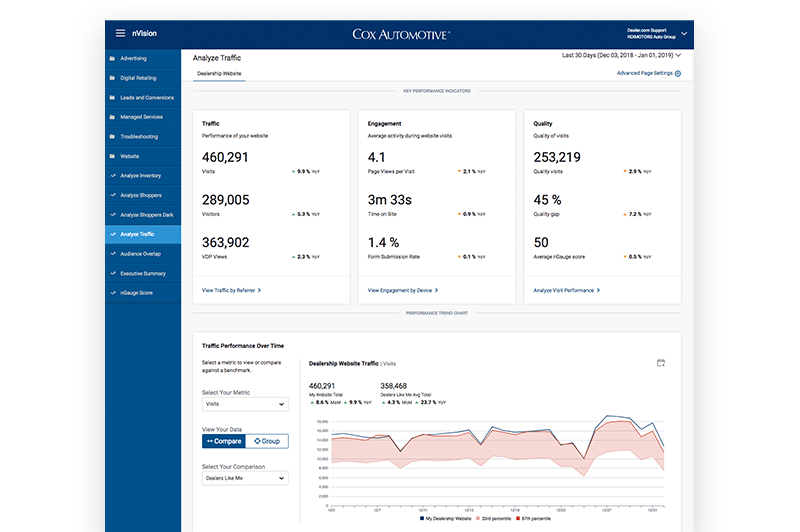Open Advertising in the sidebar
Screen dimensions: 800x532
[x=143, y=59]
